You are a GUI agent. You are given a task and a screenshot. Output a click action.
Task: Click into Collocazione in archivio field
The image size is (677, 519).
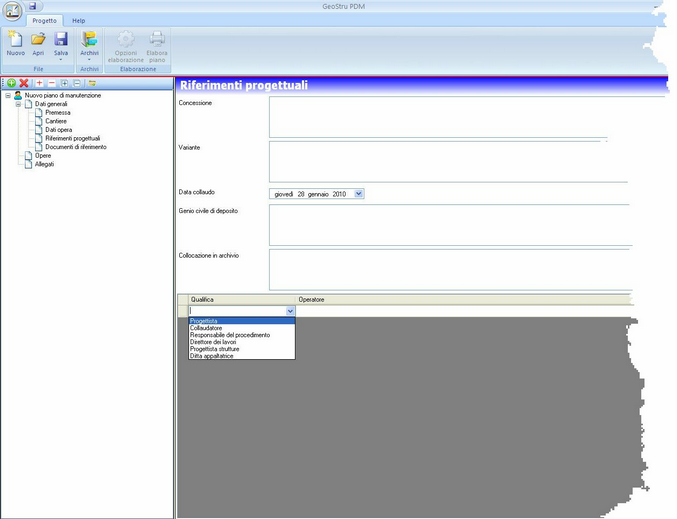click(450, 270)
